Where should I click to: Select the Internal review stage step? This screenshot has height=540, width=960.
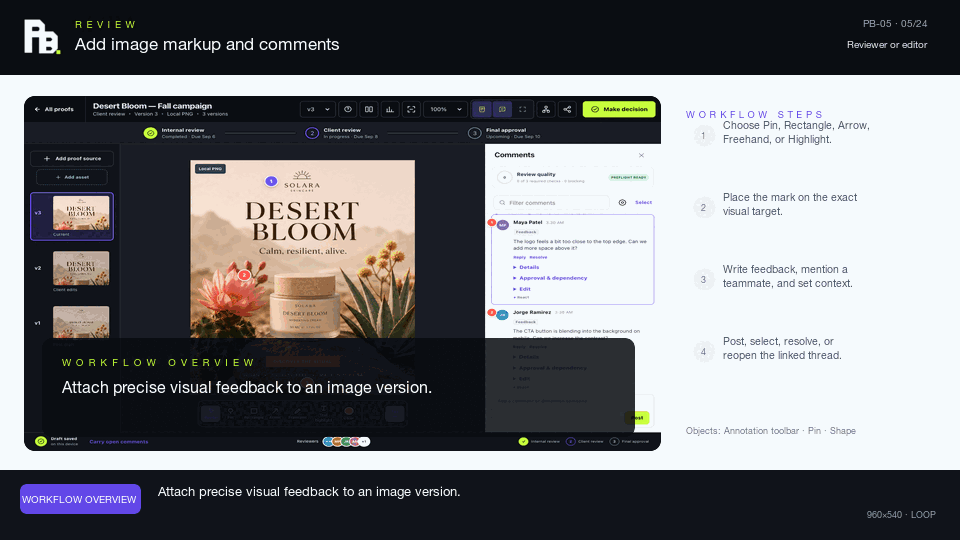click(x=179, y=133)
